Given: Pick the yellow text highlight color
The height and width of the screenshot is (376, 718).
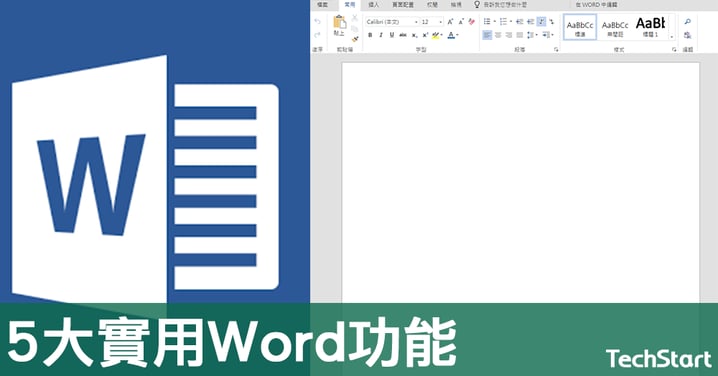Looking at the screenshot, I should pos(435,35).
